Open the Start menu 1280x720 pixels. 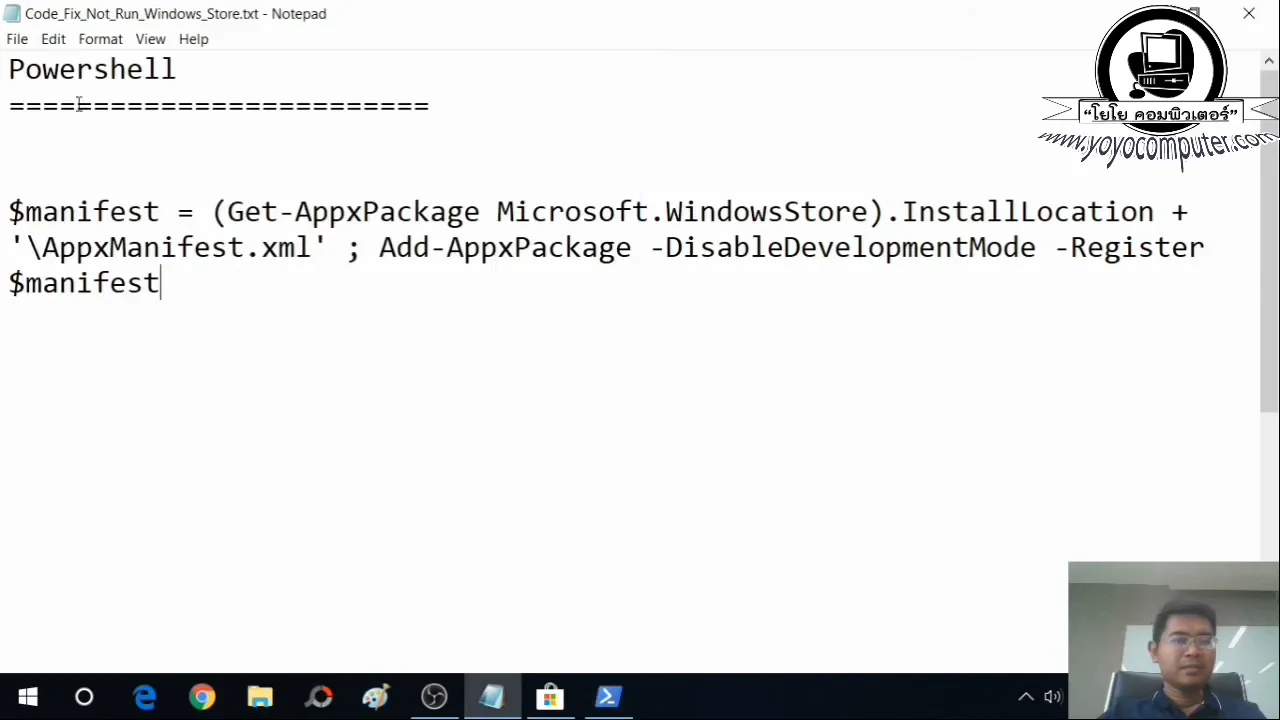(x=28, y=696)
